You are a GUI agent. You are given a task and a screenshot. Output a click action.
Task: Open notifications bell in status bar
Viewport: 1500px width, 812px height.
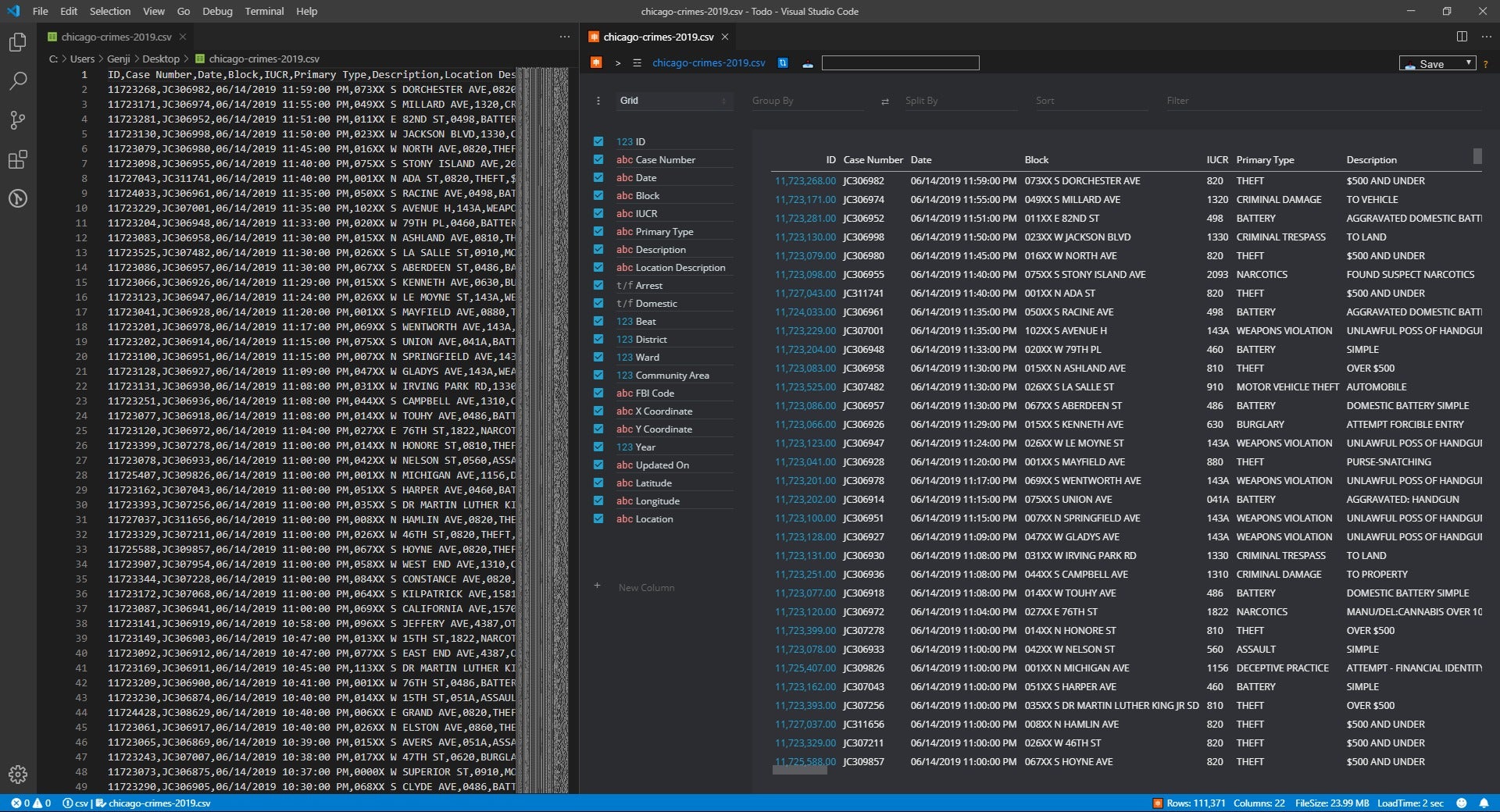pos(1483,803)
